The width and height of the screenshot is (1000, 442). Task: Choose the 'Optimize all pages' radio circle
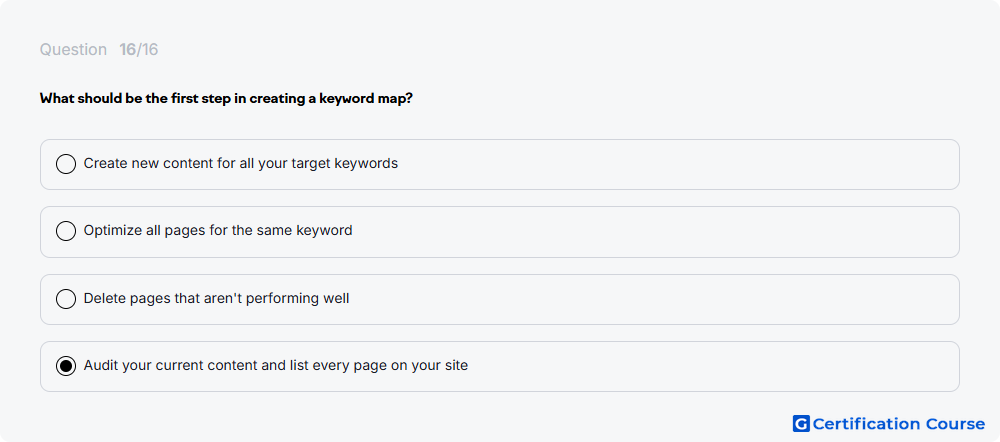[66, 231]
